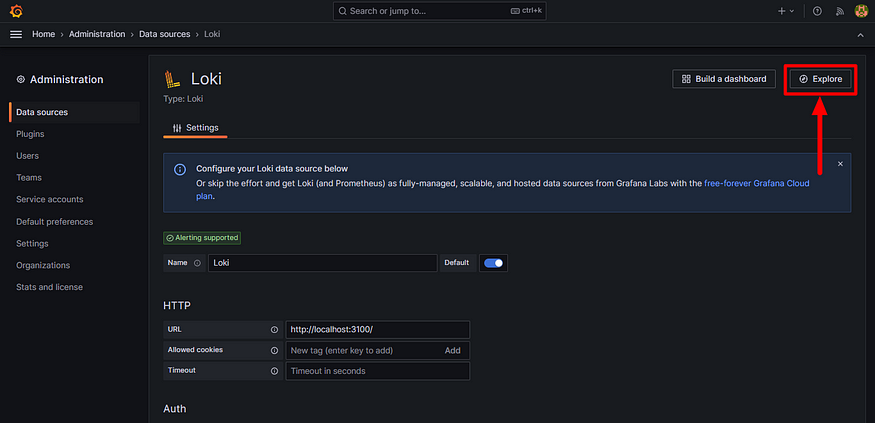Open the user profile avatar

point(861,11)
